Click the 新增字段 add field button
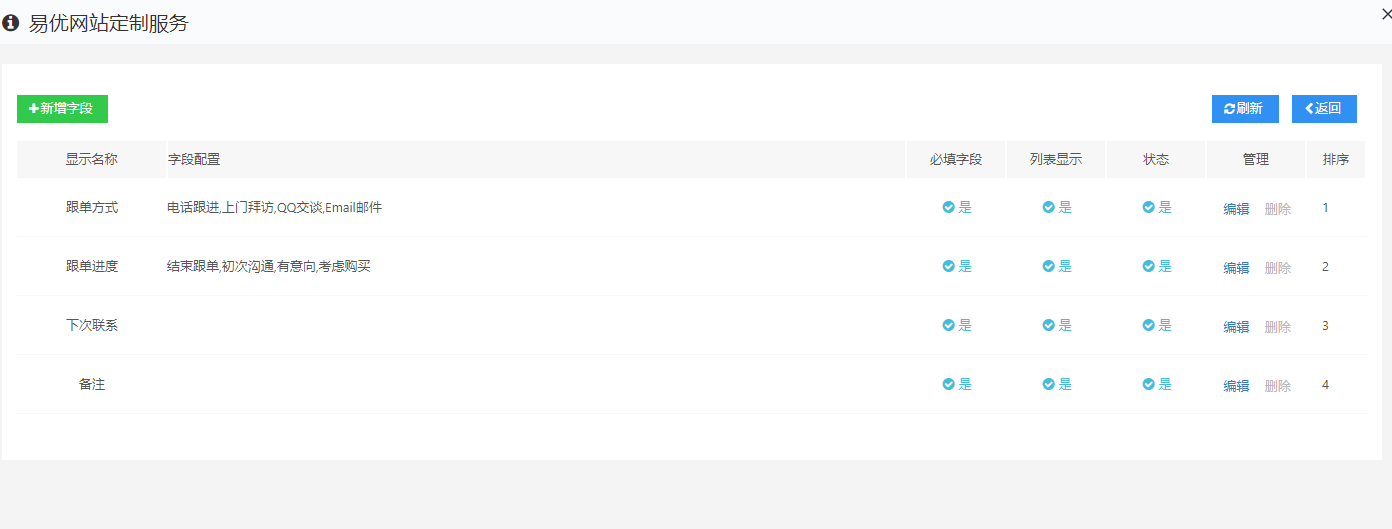The height and width of the screenshot is (529, 1392). click(62, 109)
